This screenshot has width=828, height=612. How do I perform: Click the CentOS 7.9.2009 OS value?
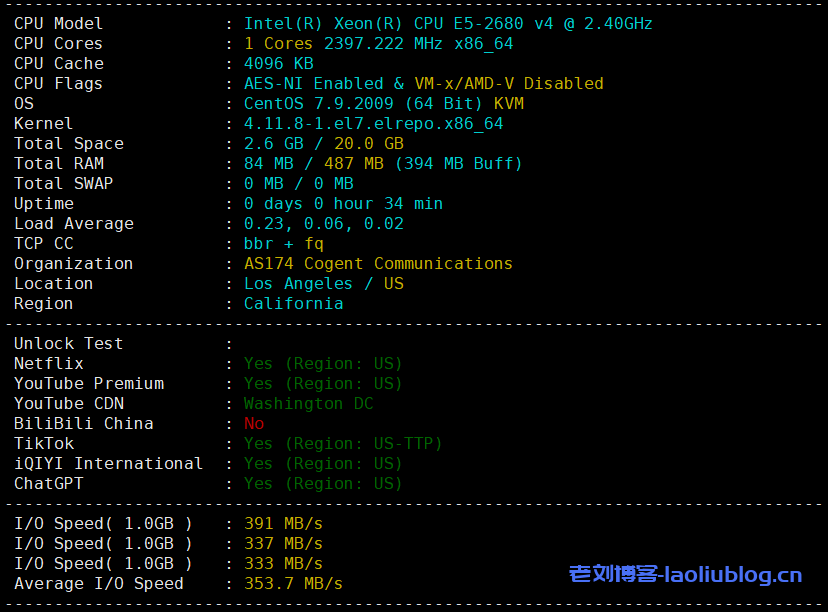tap(383, 103)
